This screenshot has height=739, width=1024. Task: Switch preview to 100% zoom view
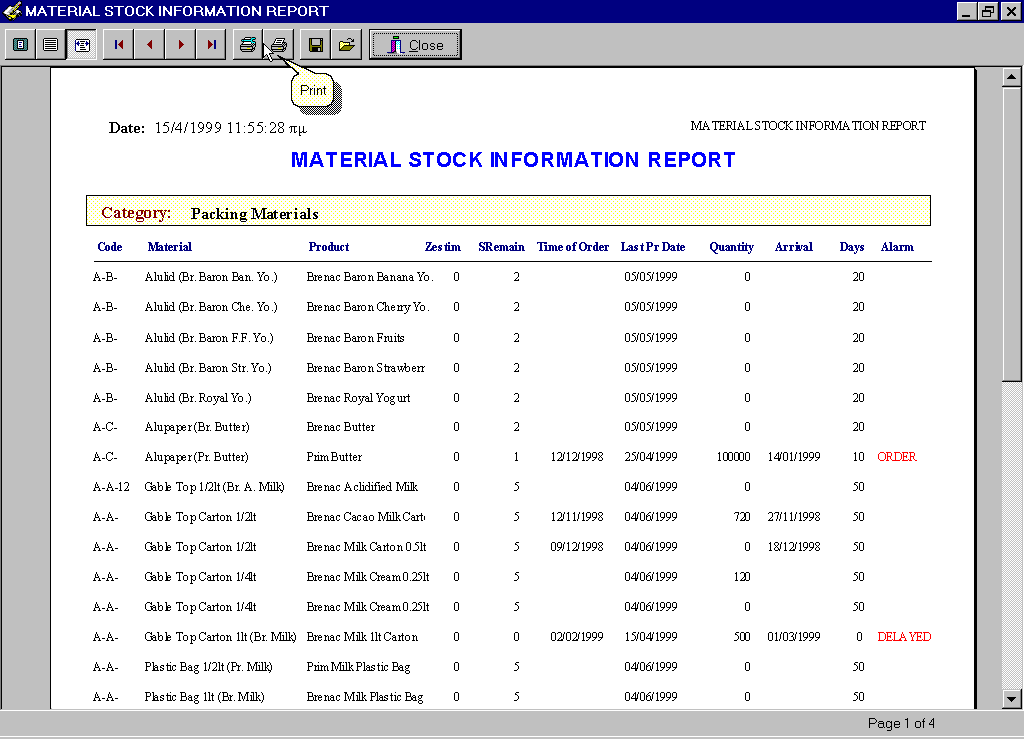(50, 45)
